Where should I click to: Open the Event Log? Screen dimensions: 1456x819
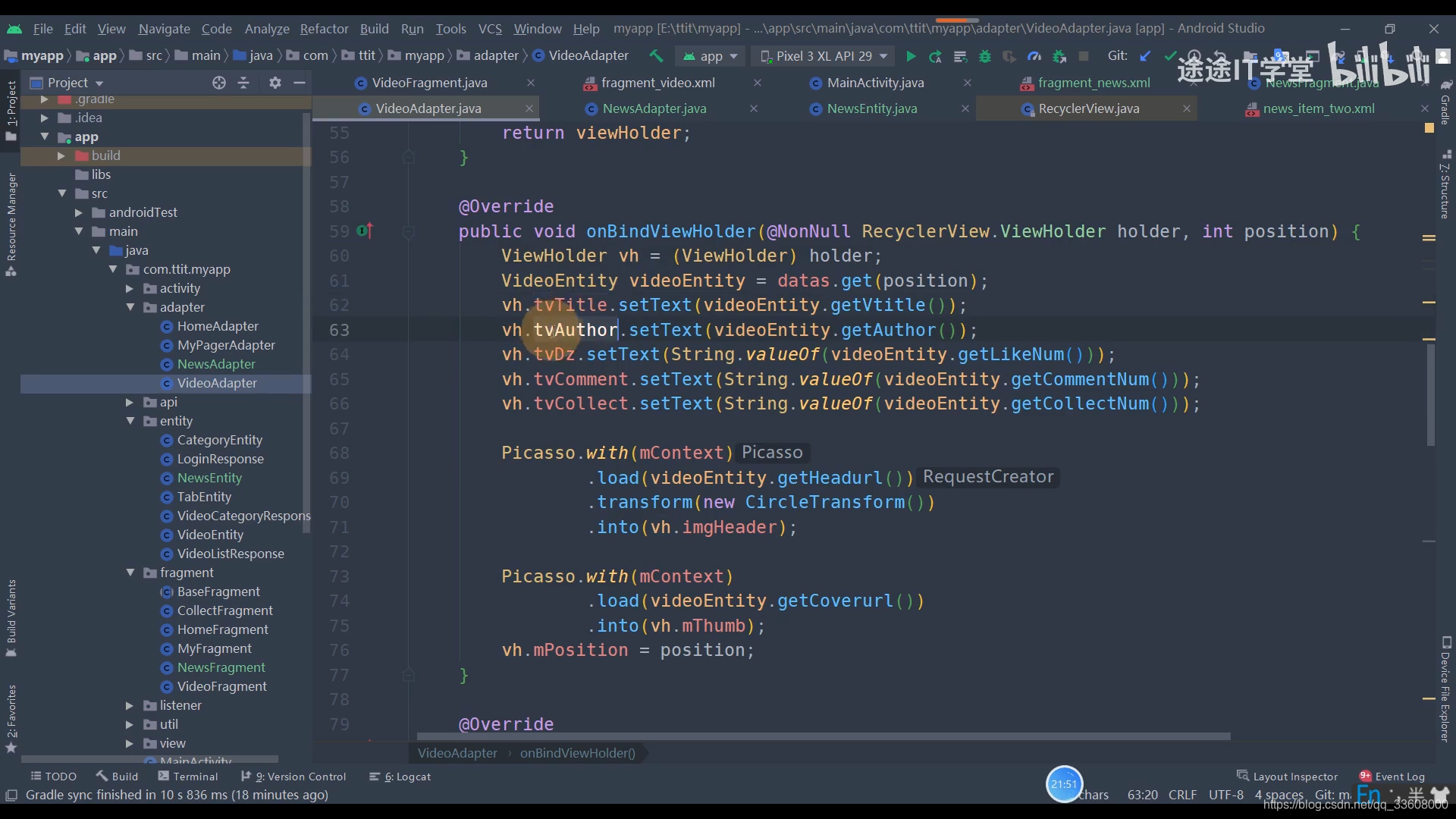click(x=1392, y=777)
